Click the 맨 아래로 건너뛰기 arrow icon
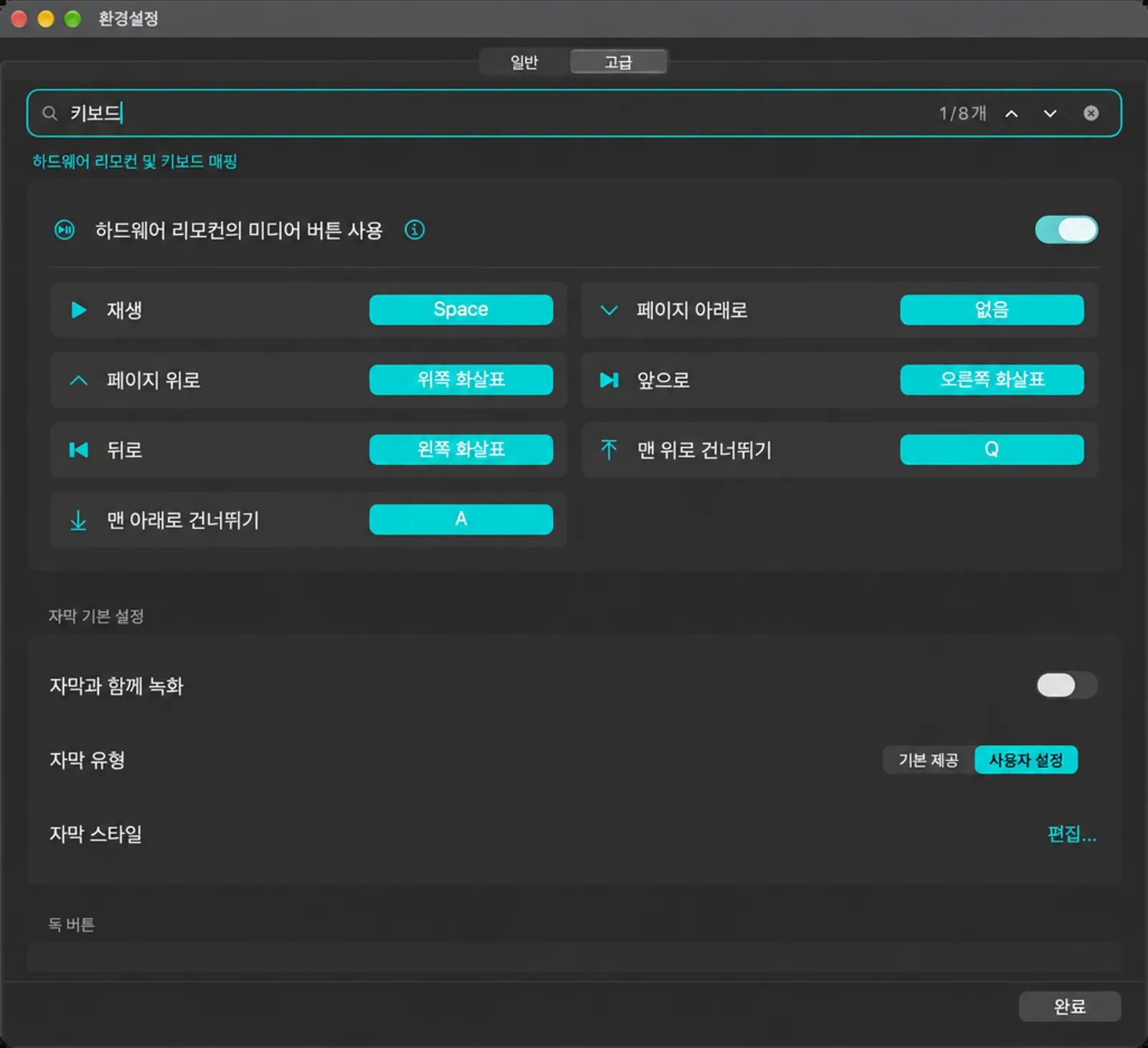The width and height of the screenshot is (1148, 1048). click(x=78, y=520)
